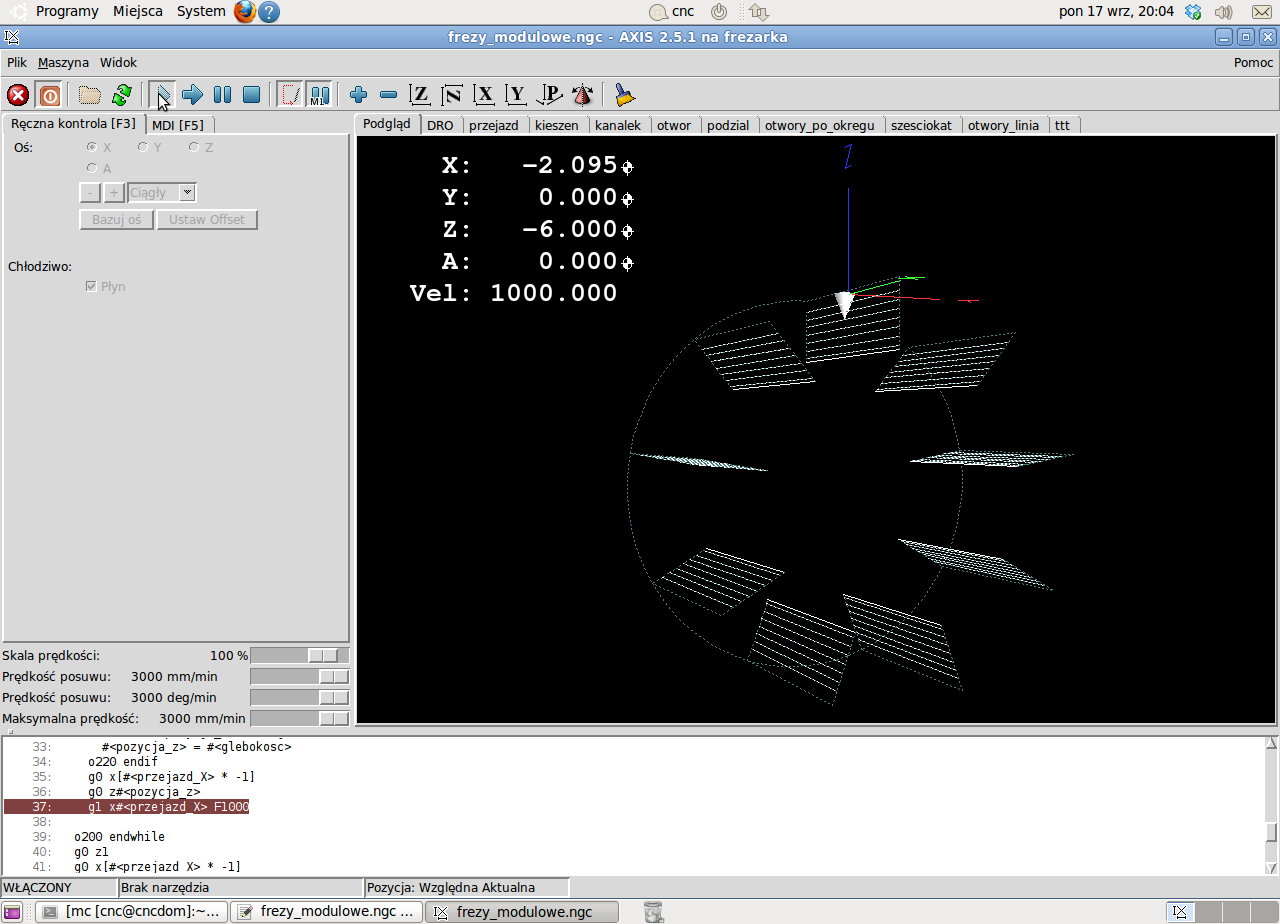The height and width of the screenshot is (924, 1280).
Task: Set front Y view
Action: 516,95
